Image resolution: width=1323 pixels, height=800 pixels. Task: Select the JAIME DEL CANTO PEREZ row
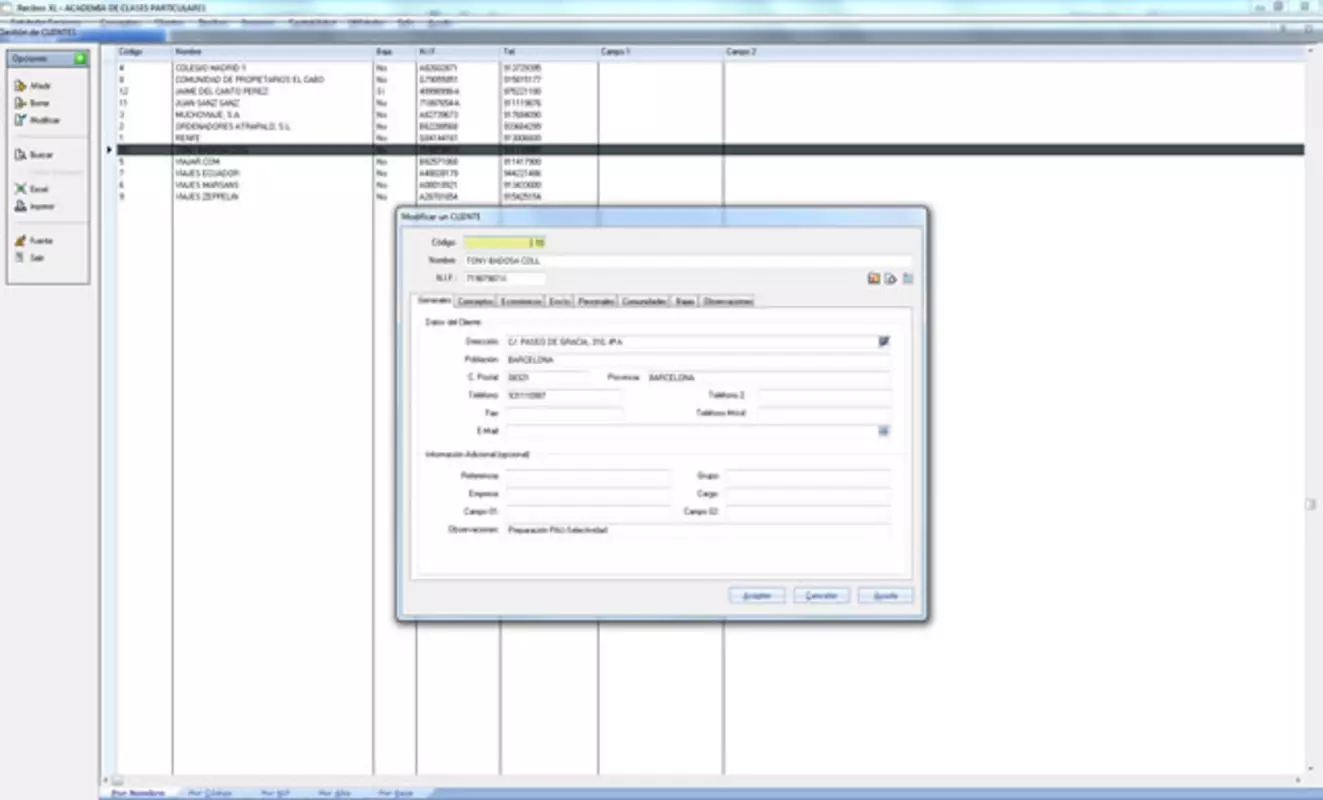coord(710,91)
